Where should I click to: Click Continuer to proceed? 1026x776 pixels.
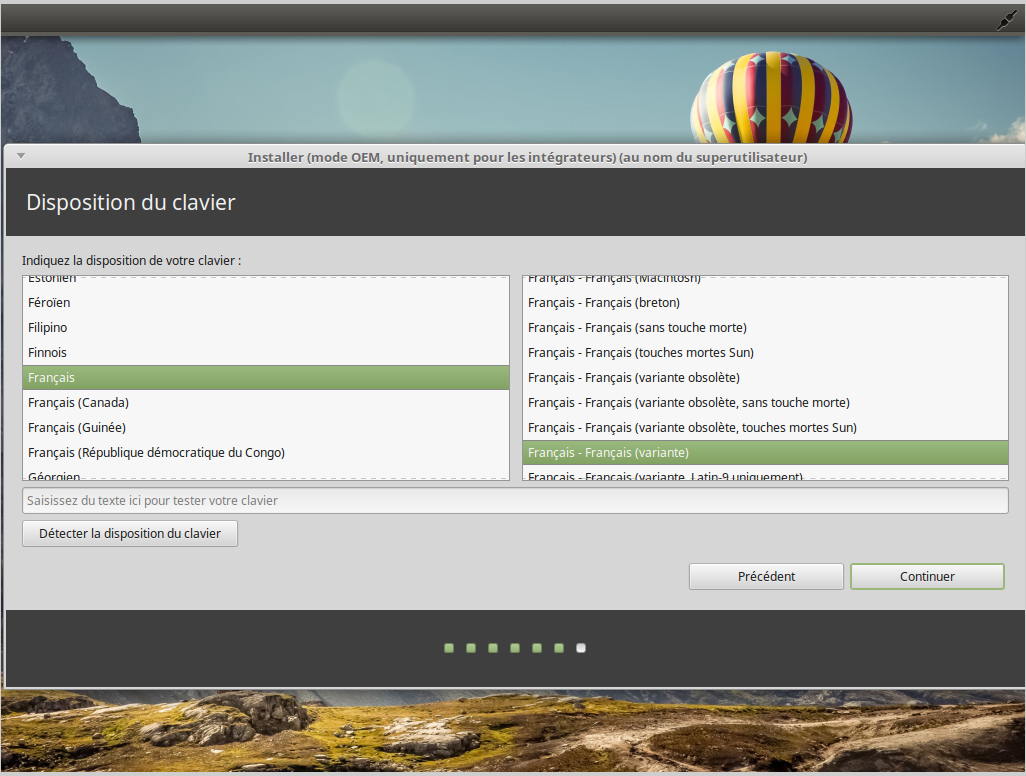point(927,577)
